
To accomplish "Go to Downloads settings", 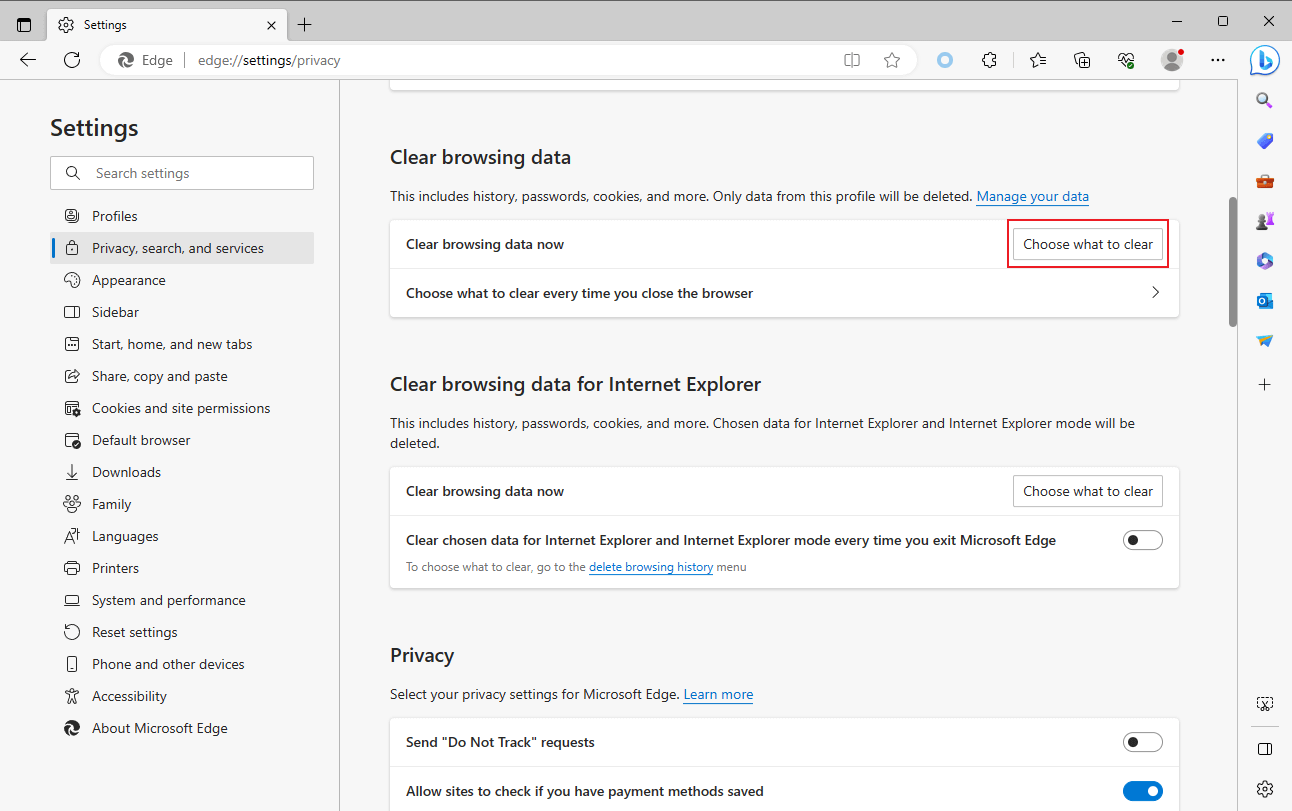I will (x=182, y=472).
